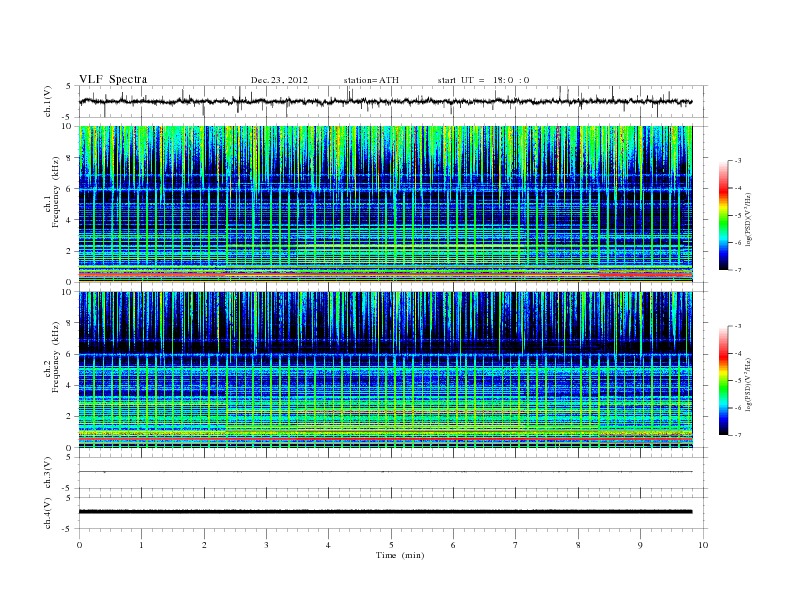The height and width of the screenshot is (612, 792).
Task: Click the "station=ATH" header label
Action: pyautogui.click(x=371, y=80)
